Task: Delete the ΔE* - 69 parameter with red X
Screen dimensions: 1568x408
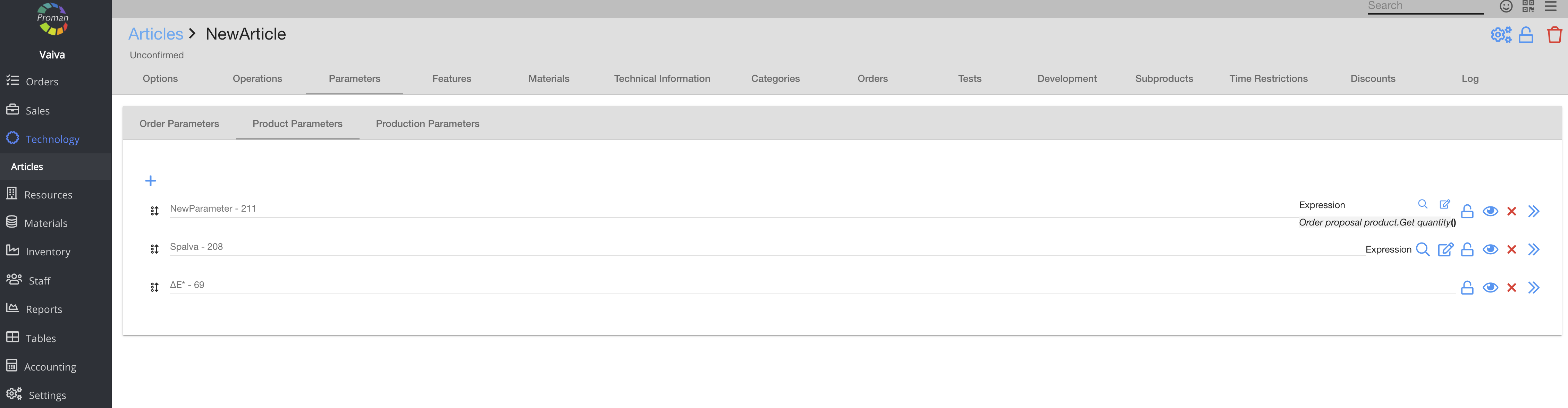Action: click(x=1511, y=288)
